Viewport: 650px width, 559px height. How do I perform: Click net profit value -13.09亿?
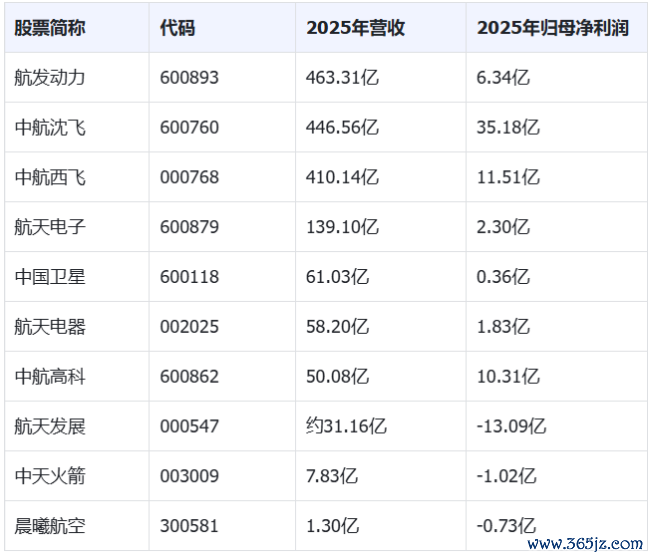click(512, 426)
